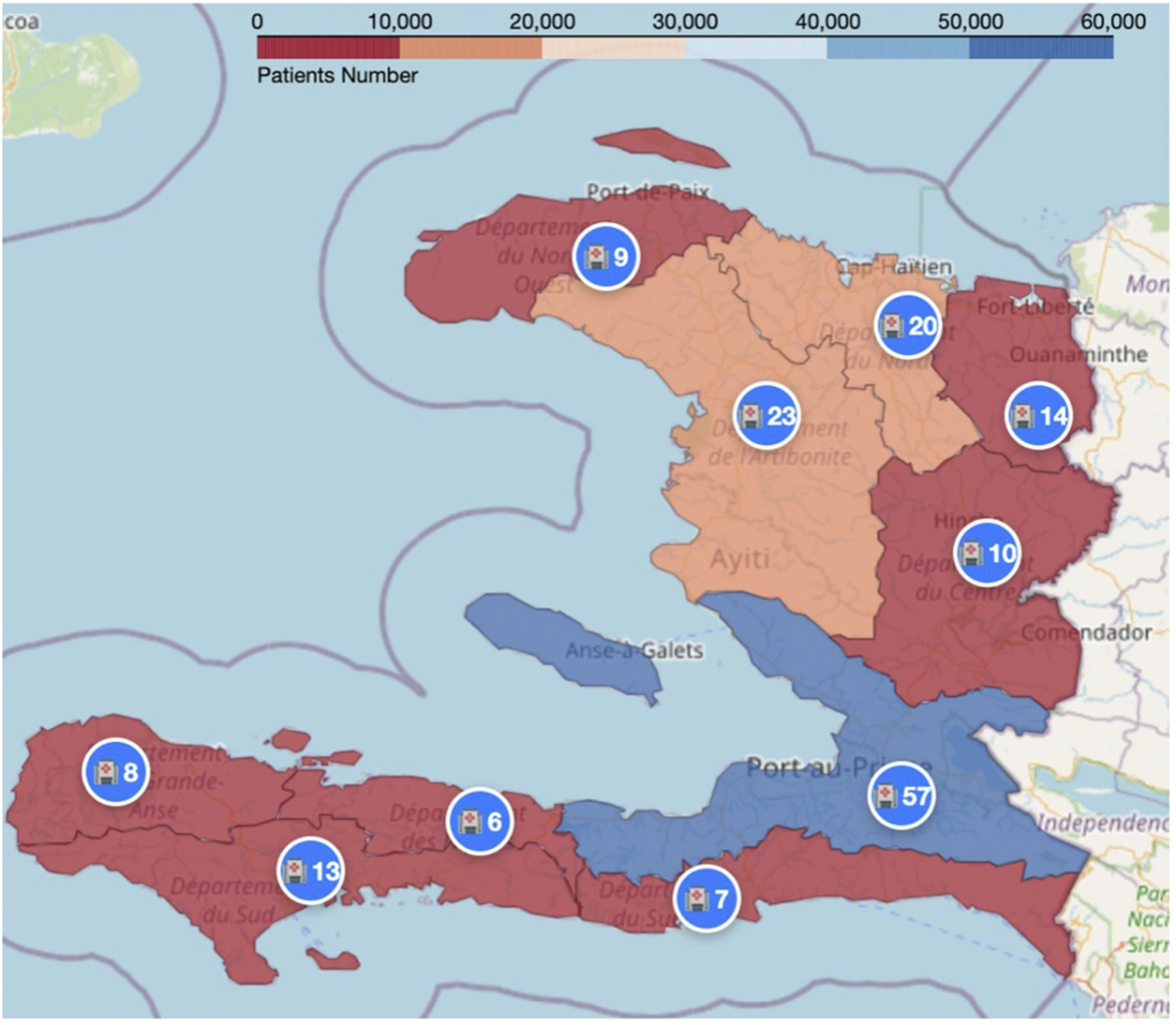Click the Comendador town label
Screen dimensions: 1176x1025
pos(1086,632)
